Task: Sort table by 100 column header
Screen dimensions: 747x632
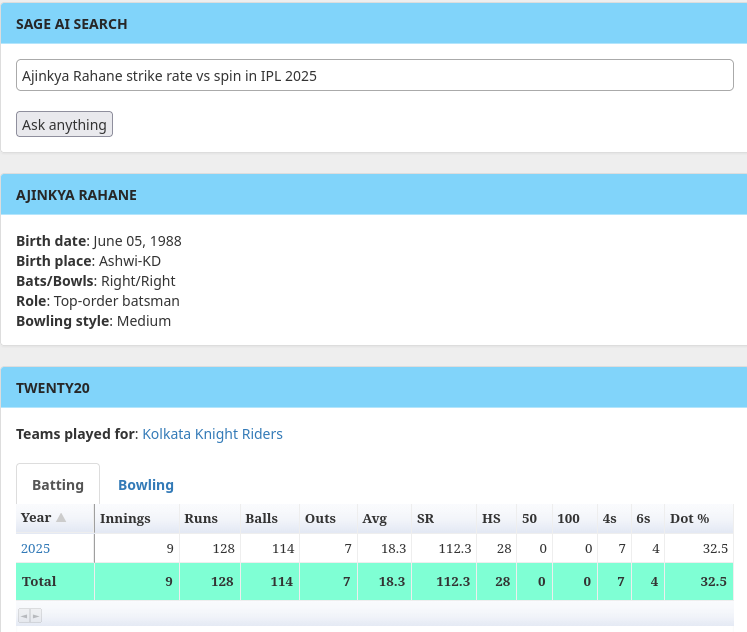Action: pyautogui.click(x=575, y=518)
